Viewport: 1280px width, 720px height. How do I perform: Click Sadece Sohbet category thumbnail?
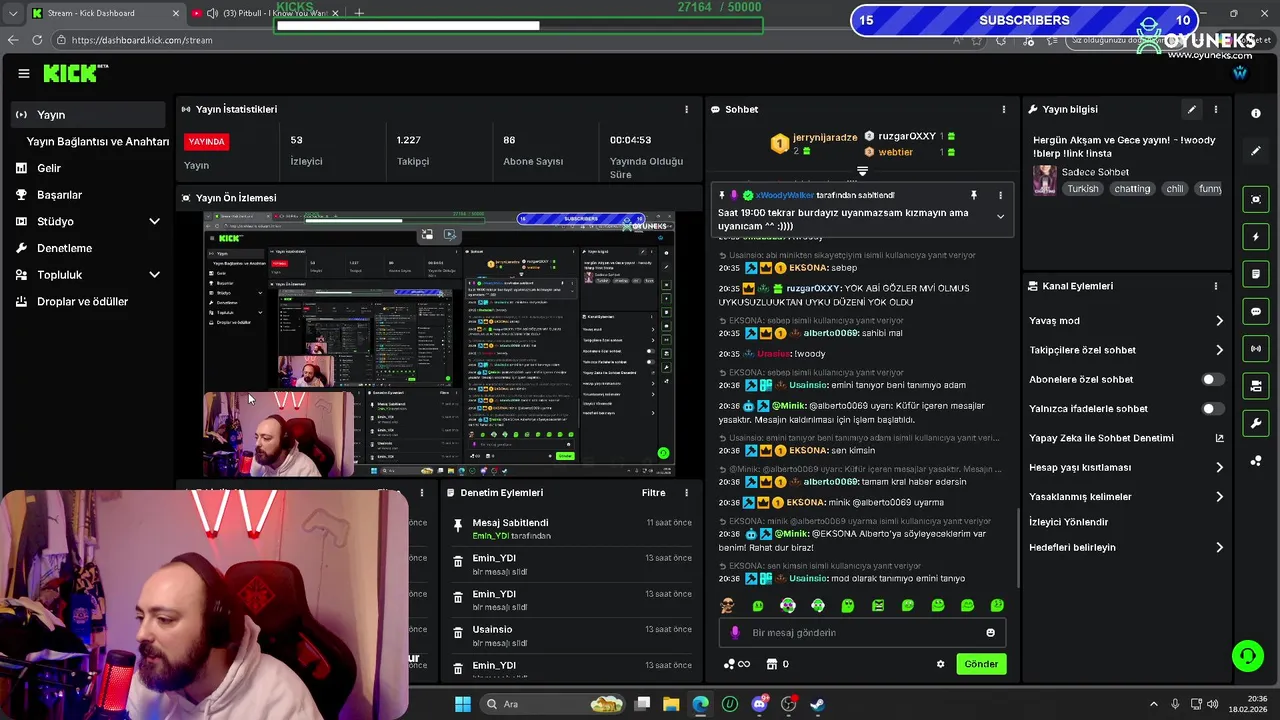pyautogui.click(x=1045, y=180)
